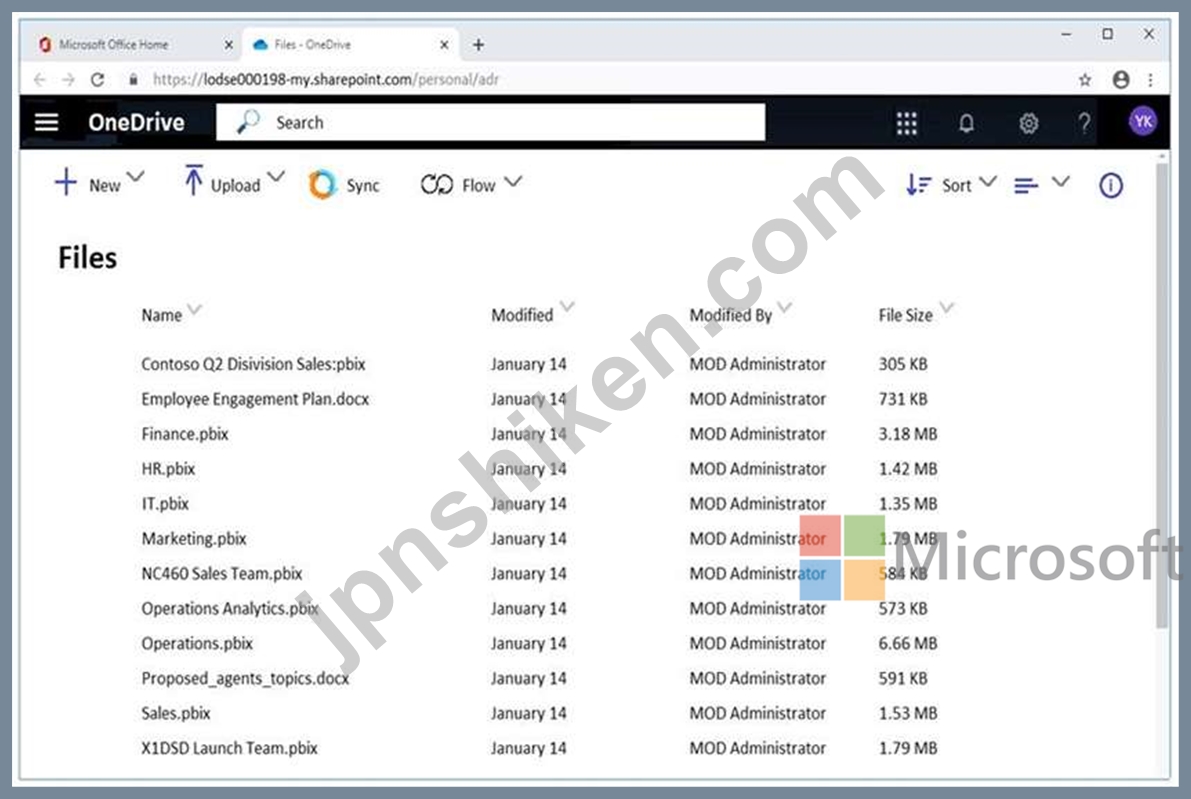The height and width of the screenshot is (799, 1191).
Task: Open the settings gear
Action: pyautogui.click(x=1028, y=123)
